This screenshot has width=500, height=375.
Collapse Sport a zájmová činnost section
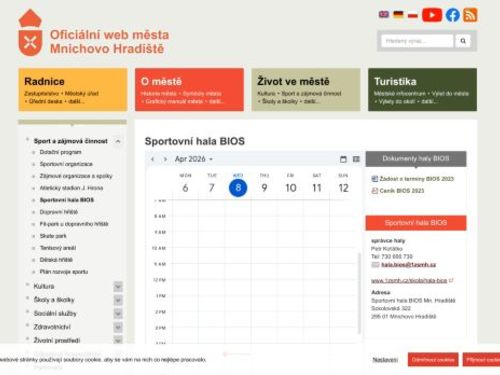tap(118, 141)
